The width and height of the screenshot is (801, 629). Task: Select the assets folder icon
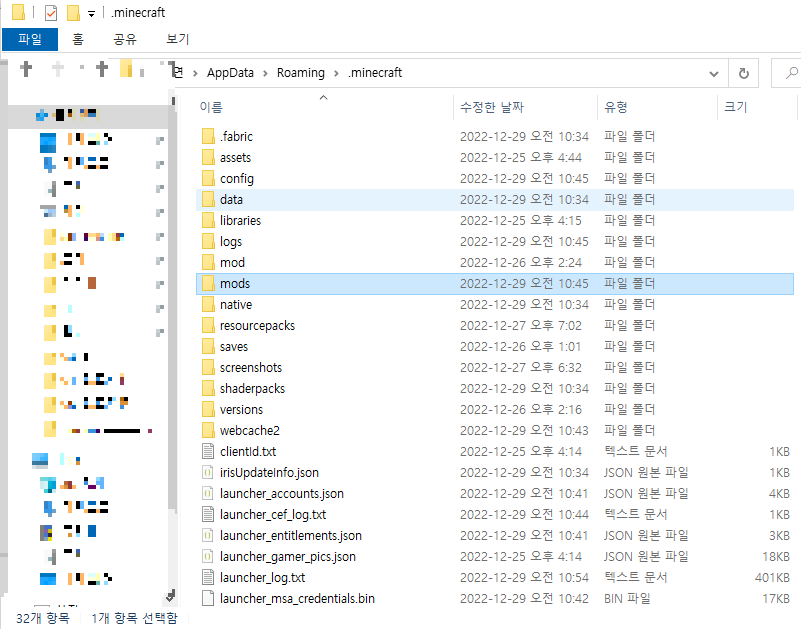(208, 157)
